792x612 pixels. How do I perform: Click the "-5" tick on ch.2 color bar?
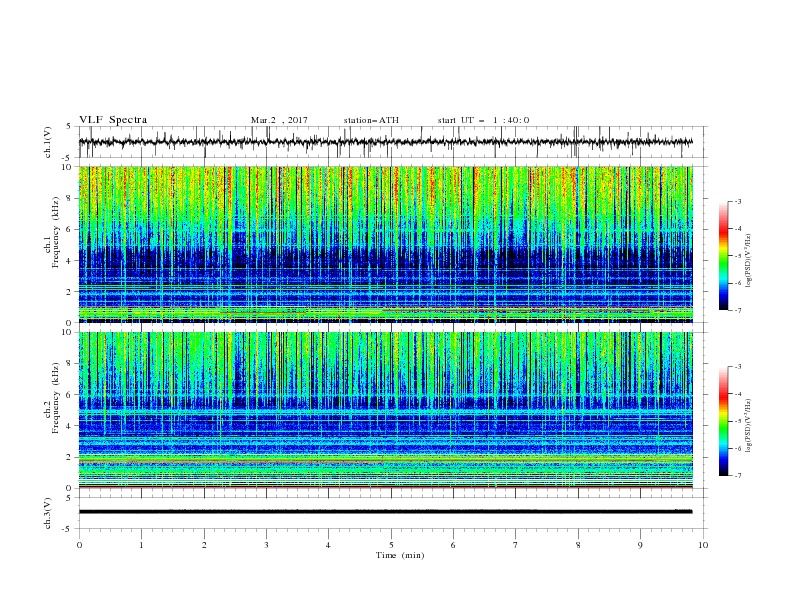pos(738,421)
